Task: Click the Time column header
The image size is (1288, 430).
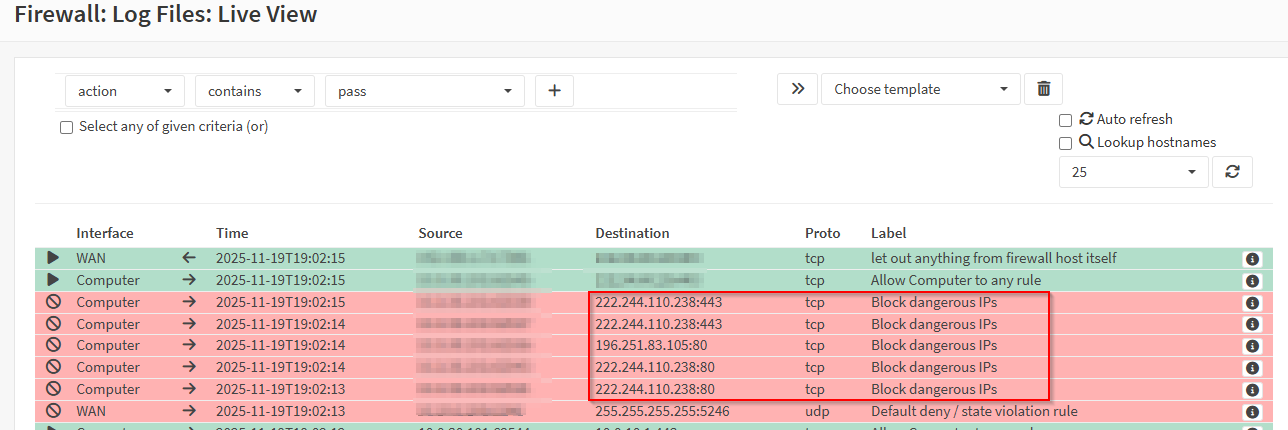Action: pos(232,233)
